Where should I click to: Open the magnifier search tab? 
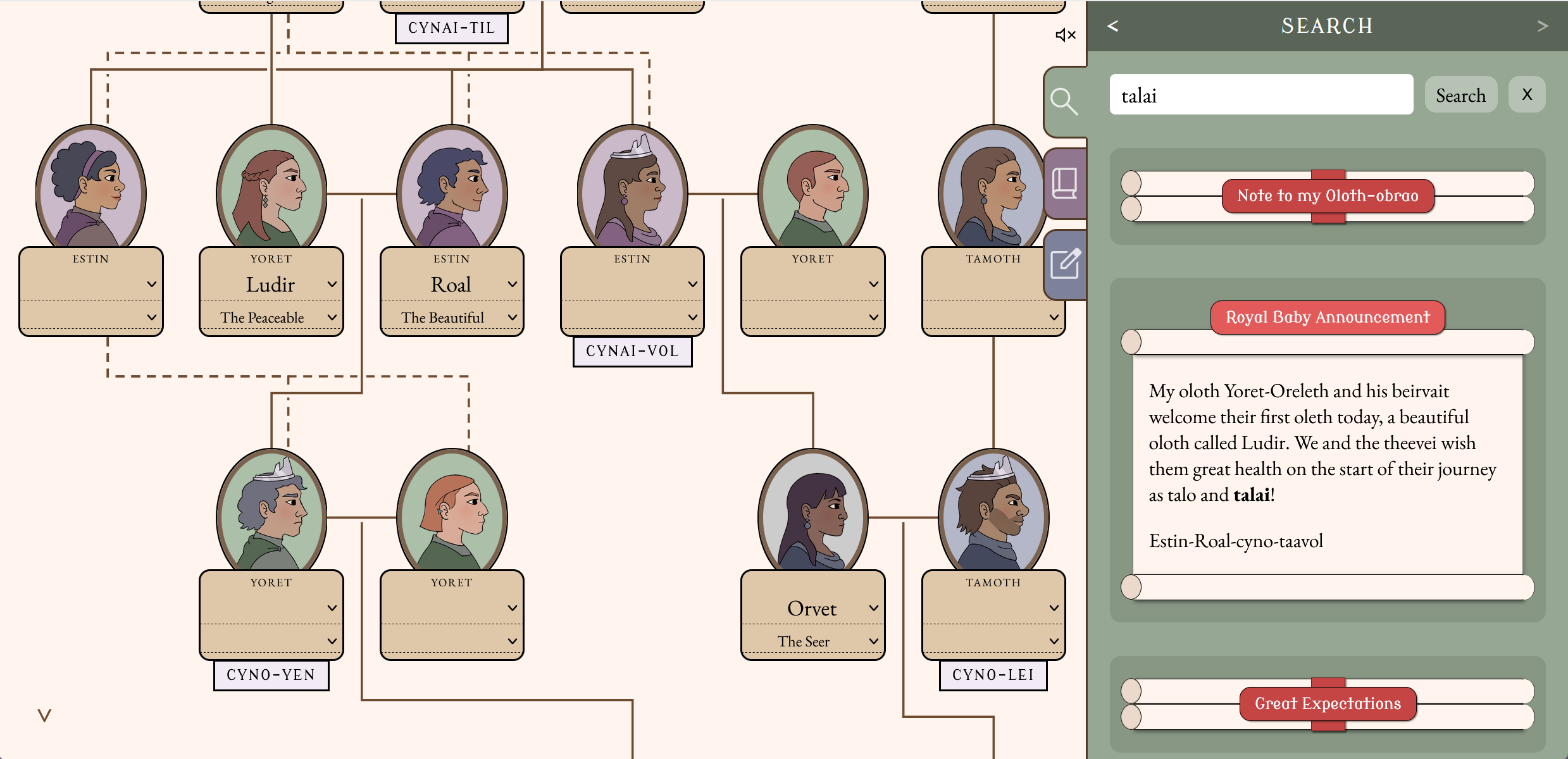pos(1064,101)
